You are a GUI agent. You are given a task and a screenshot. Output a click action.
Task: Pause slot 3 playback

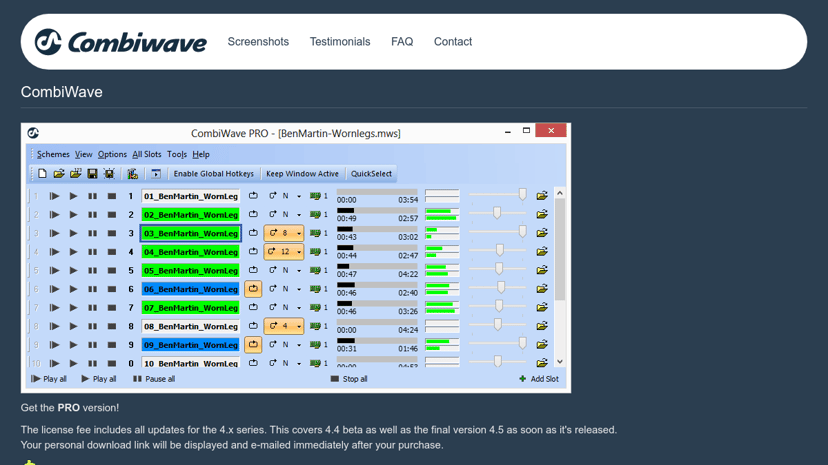pos(92,233)
